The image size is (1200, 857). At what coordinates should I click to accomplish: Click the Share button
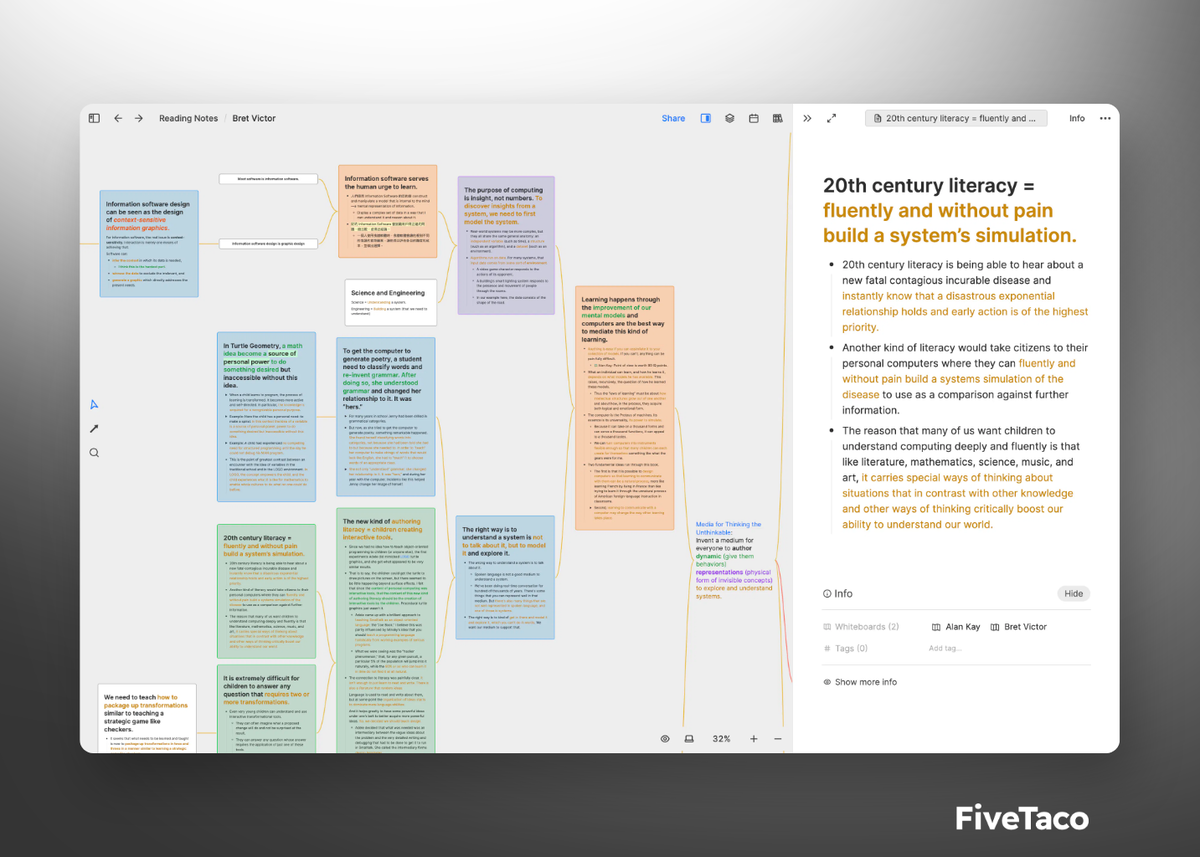pos(673,118)
